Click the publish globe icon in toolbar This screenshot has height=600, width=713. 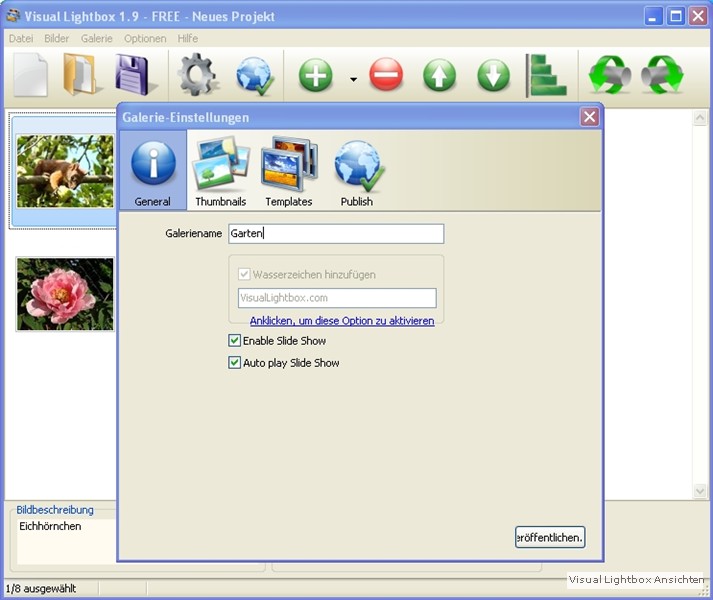click(x=255, y=75)
